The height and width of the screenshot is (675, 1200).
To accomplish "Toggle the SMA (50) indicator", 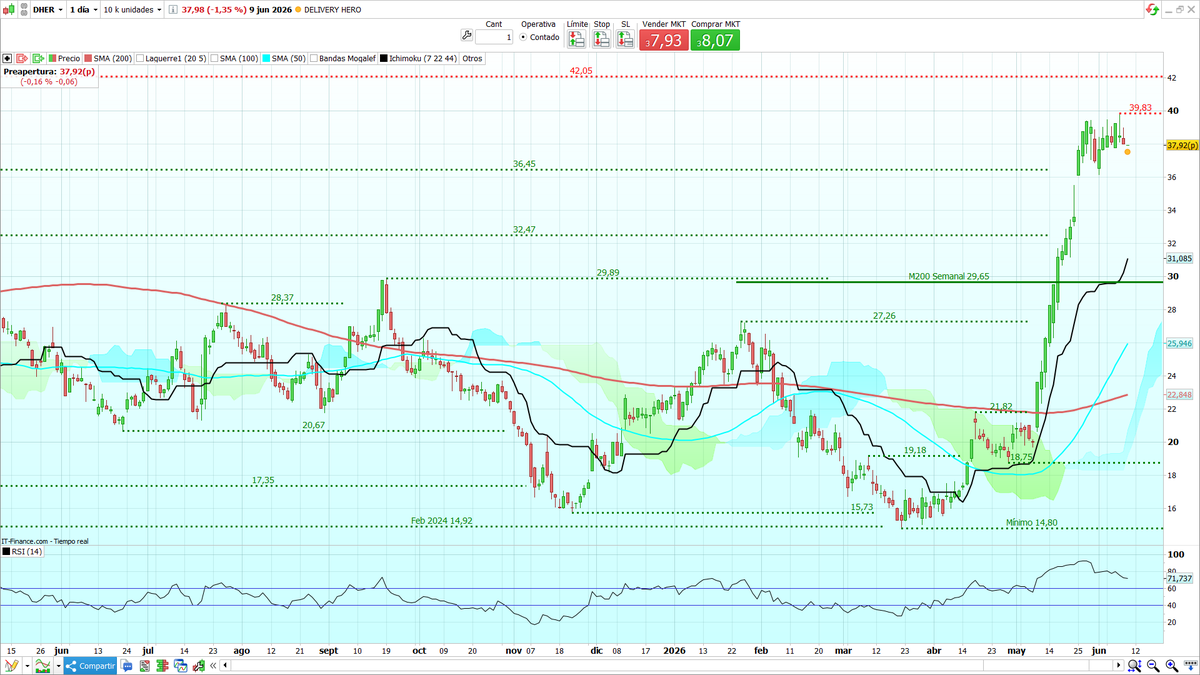I will [x=283, y=58].
